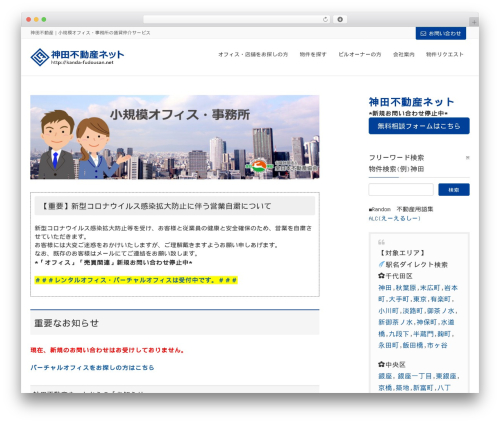Click the 不動産用語集 label
This screenshot has width=500, height=423.
[415, 209]
